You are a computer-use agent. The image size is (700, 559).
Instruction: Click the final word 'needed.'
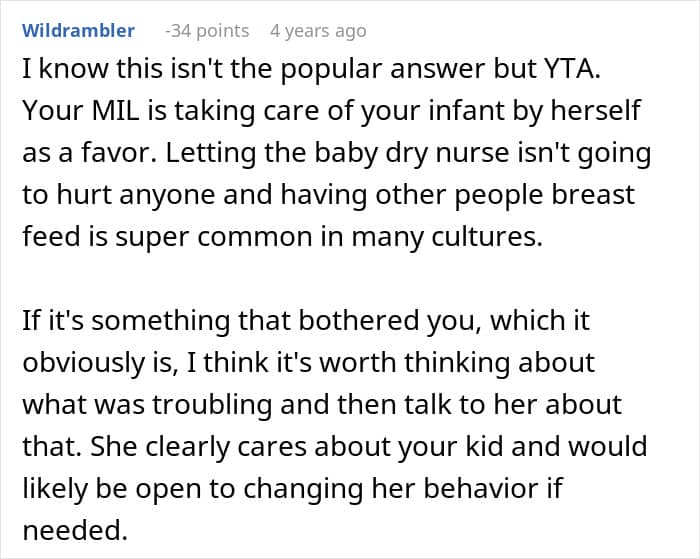[75, 530]
